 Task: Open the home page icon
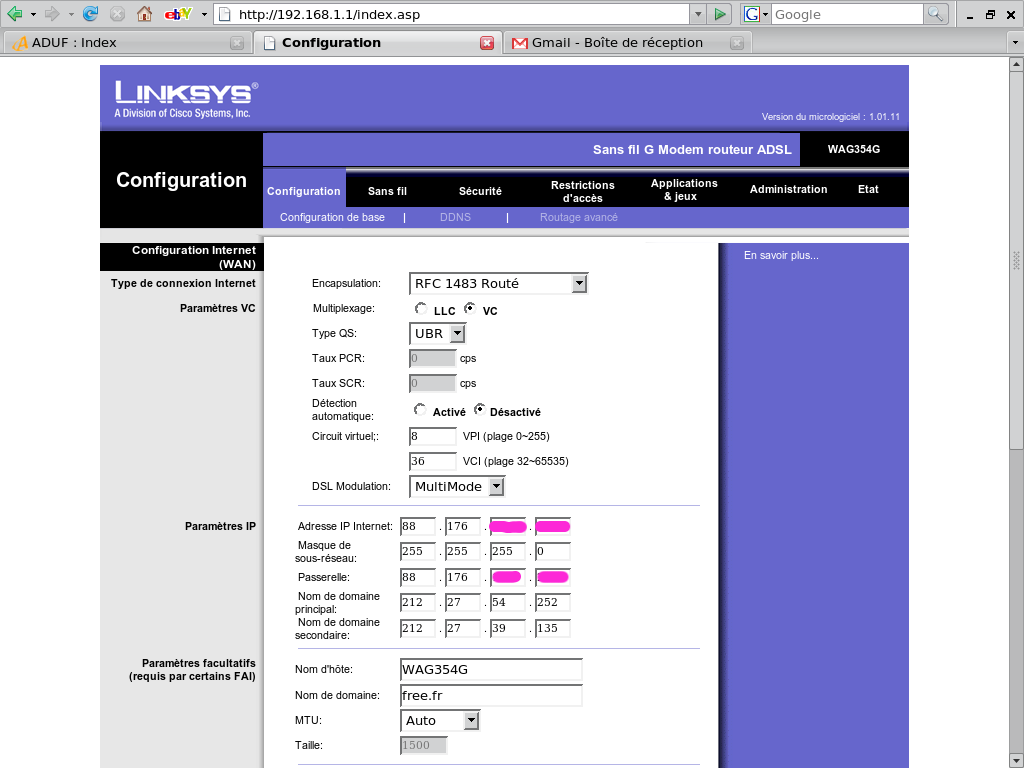tap(144, 14)
